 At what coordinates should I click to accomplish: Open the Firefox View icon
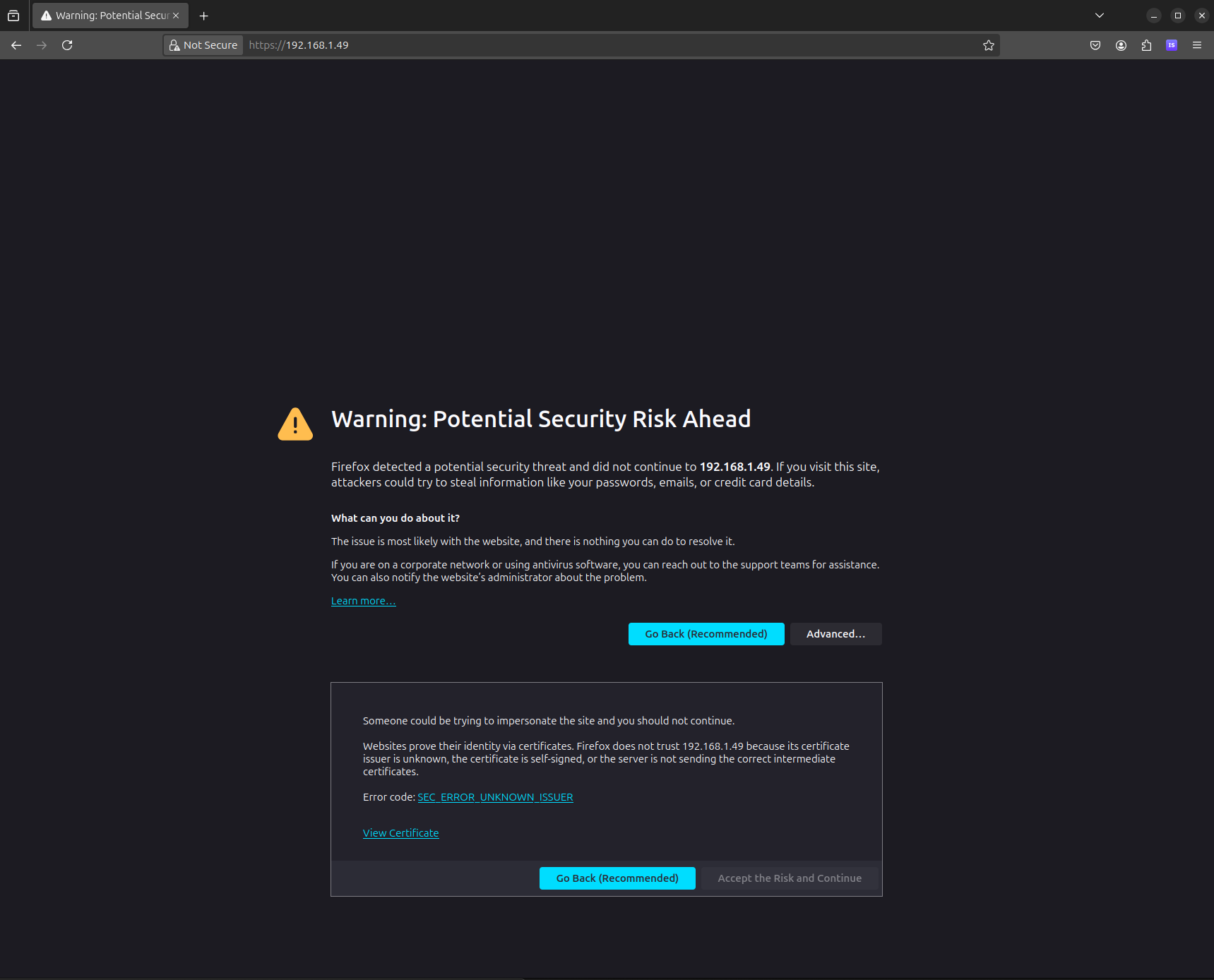point(13,16)
